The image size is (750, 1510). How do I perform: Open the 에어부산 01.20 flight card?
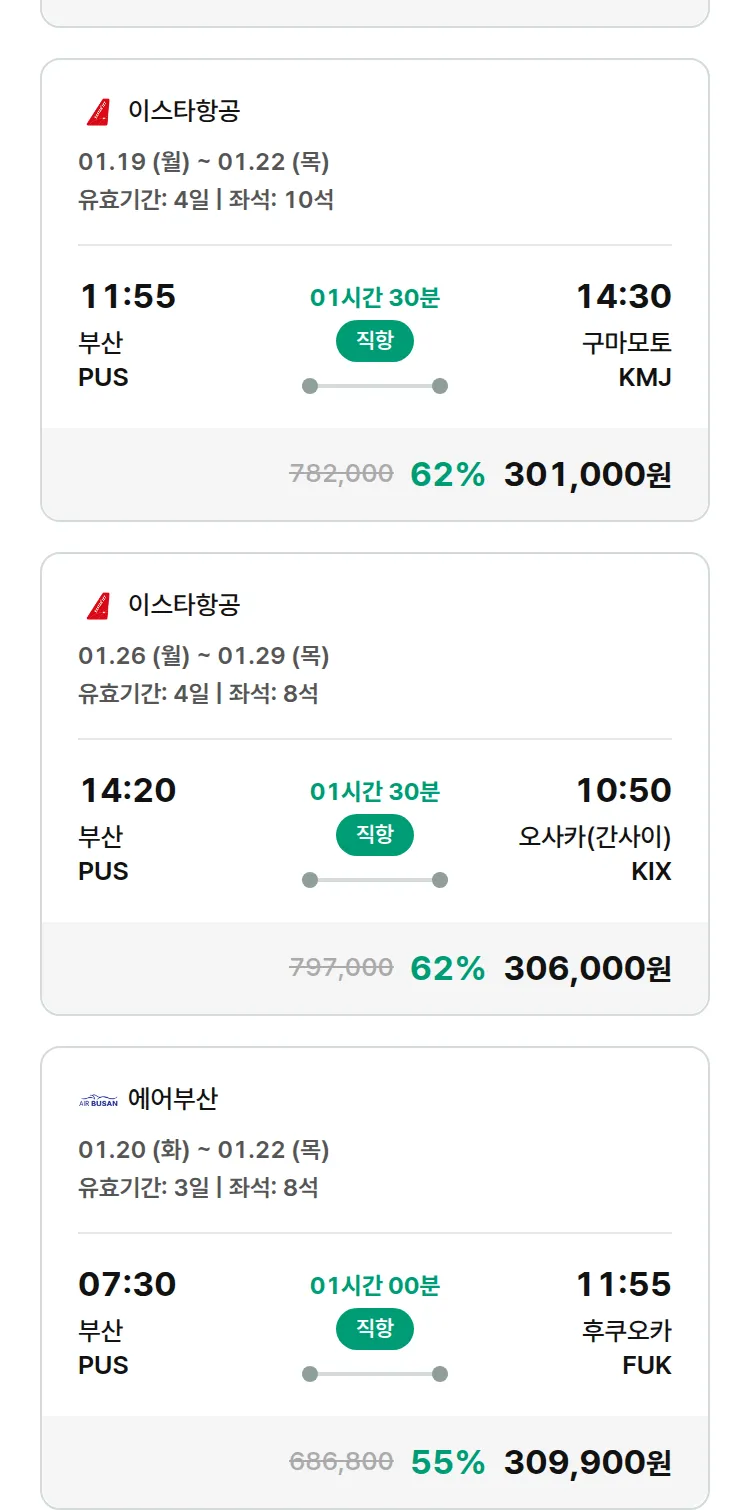pyautogui.click(x=375, y=1168)
